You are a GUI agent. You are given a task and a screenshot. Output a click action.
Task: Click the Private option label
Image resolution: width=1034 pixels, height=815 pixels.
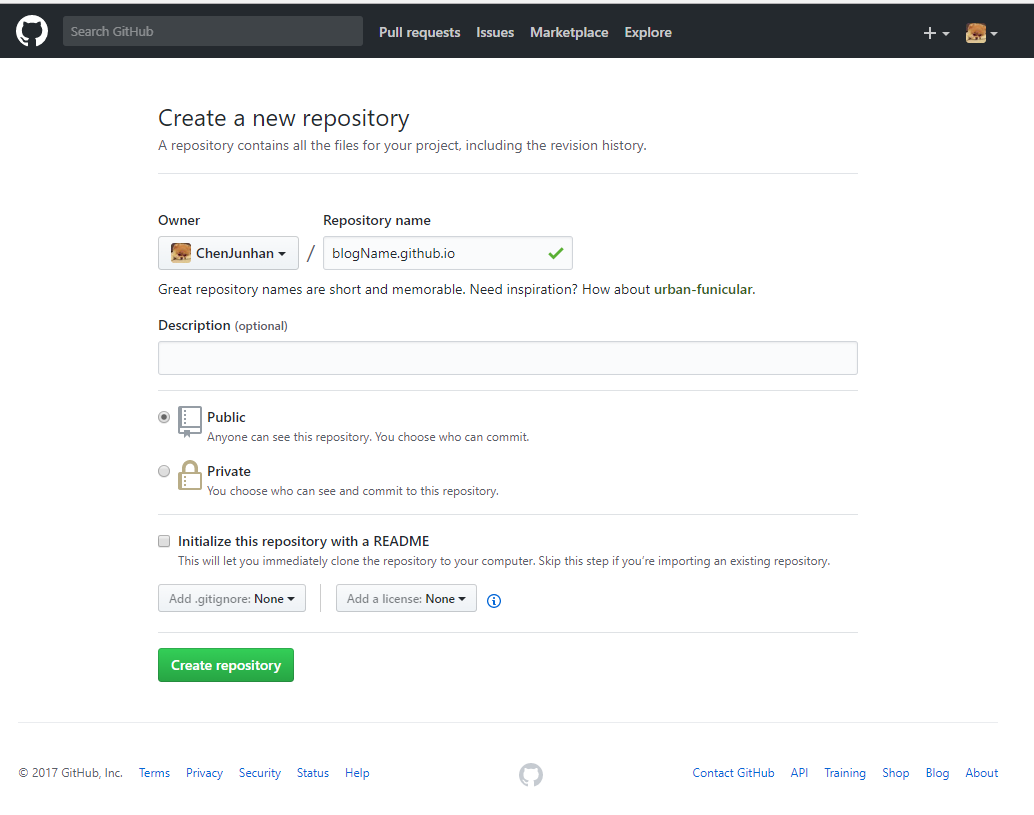click(229, 471)
